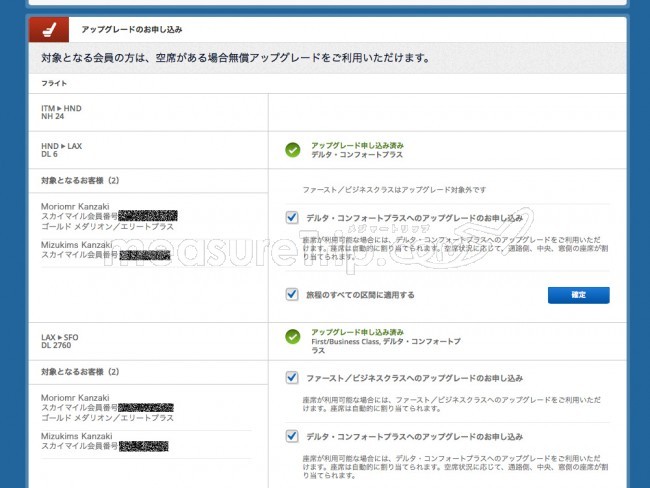Click デルタ・コンフォートプラス text beside DL 6 status
This screenshot has width=650, height=488.
pos(357,155)
